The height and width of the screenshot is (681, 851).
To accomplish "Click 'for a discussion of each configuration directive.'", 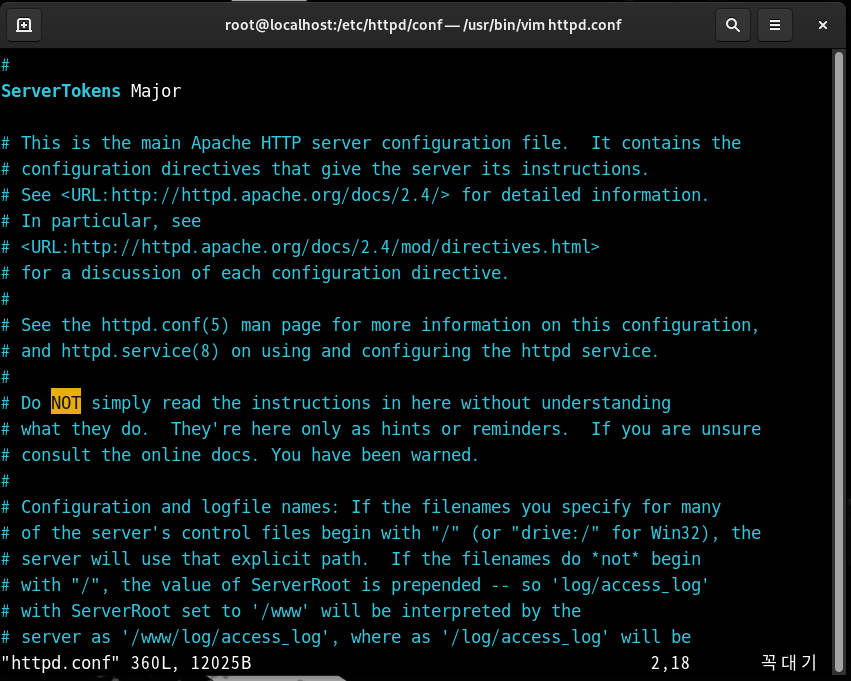I will coord(265,273).
